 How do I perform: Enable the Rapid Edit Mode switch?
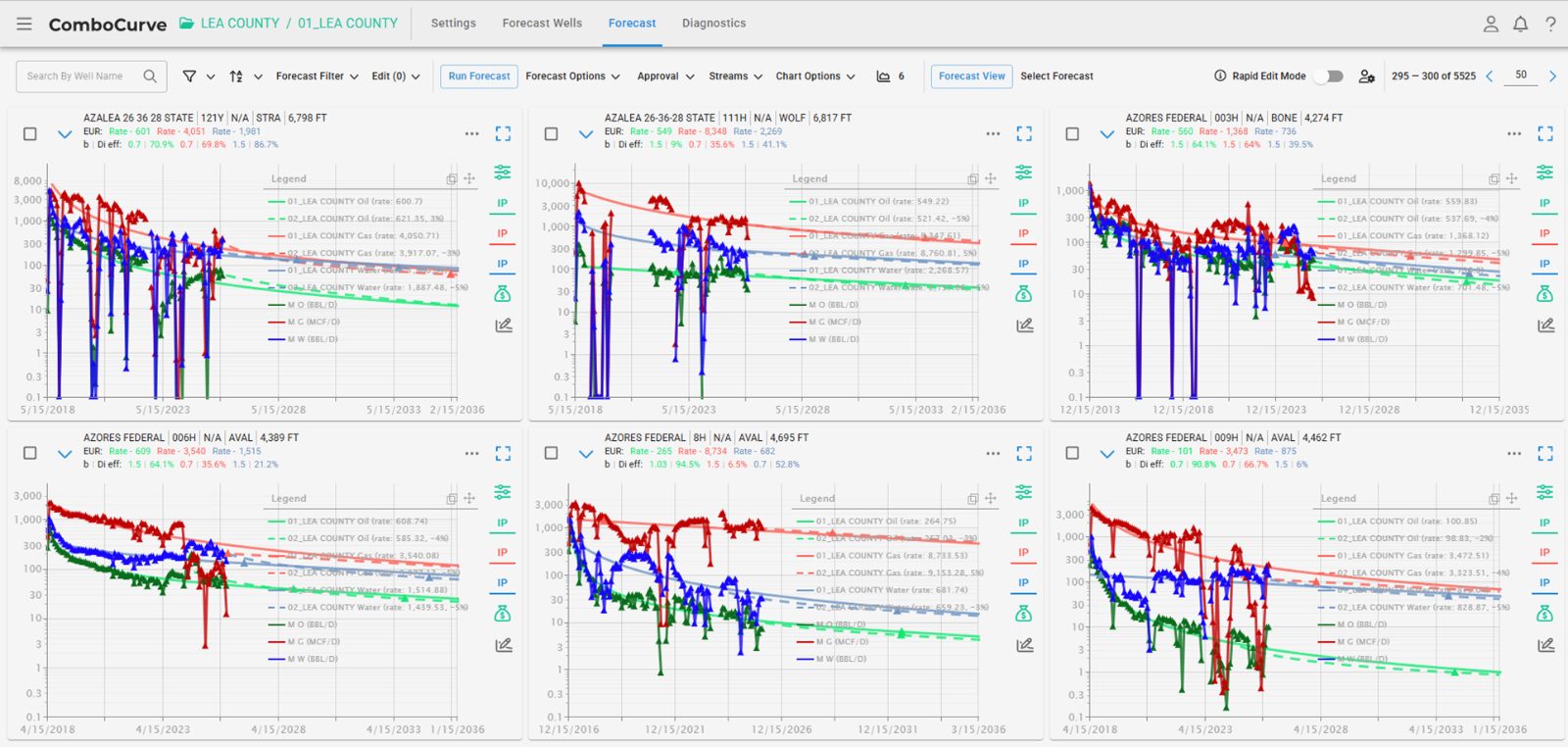[1329, 75]
